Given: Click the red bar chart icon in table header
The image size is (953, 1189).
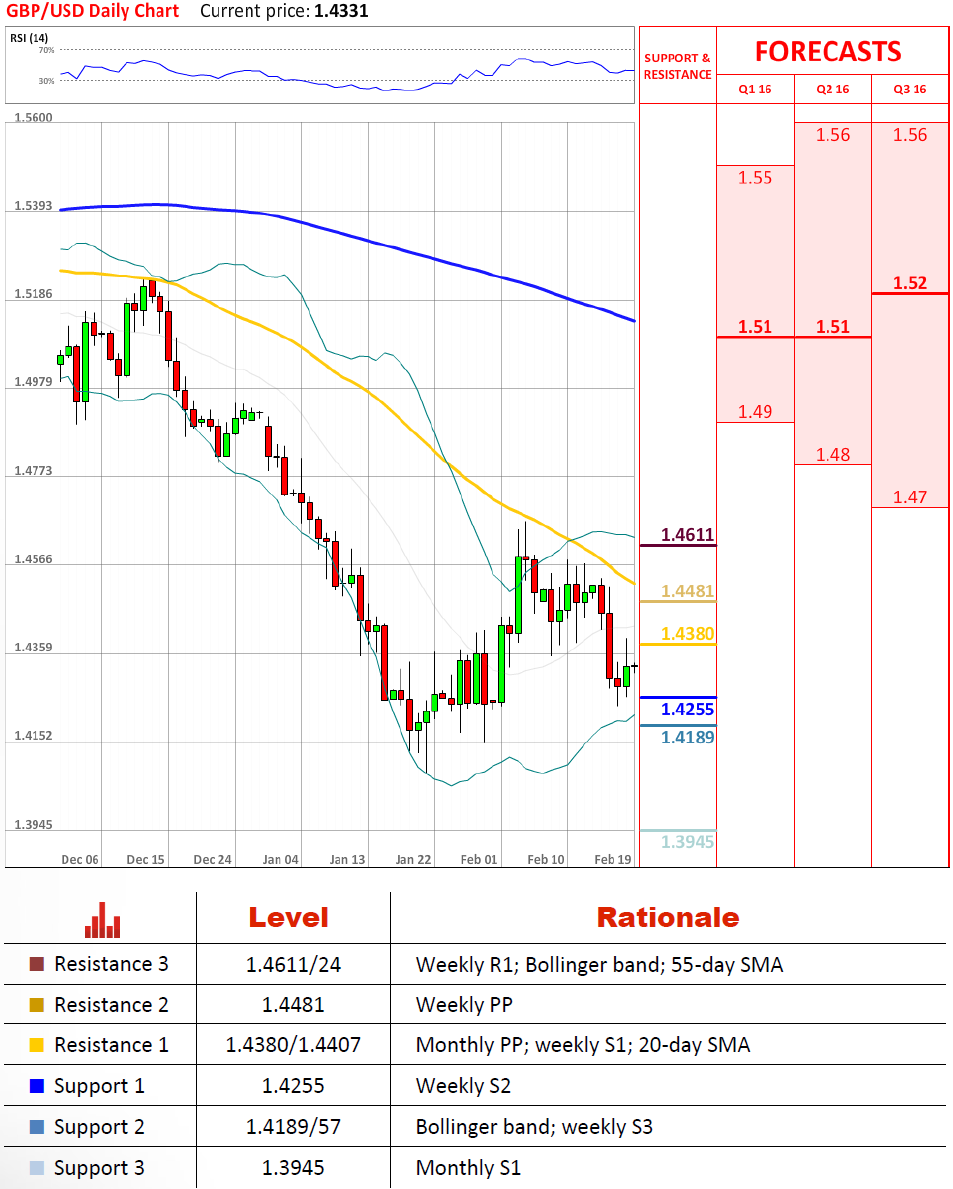Looking at the screenshot, I should (x=102, y=920).
